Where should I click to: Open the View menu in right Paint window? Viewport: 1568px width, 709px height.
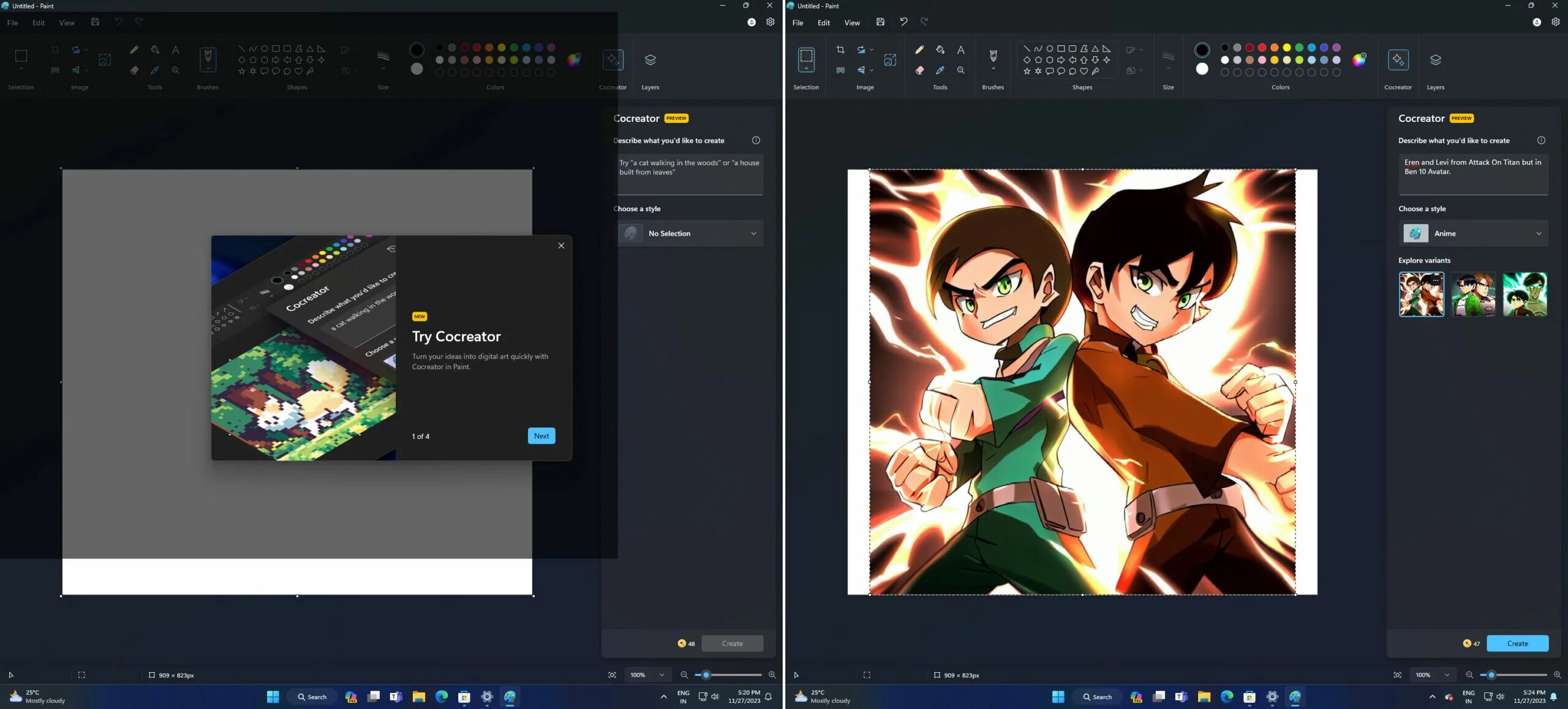point(851,23)
